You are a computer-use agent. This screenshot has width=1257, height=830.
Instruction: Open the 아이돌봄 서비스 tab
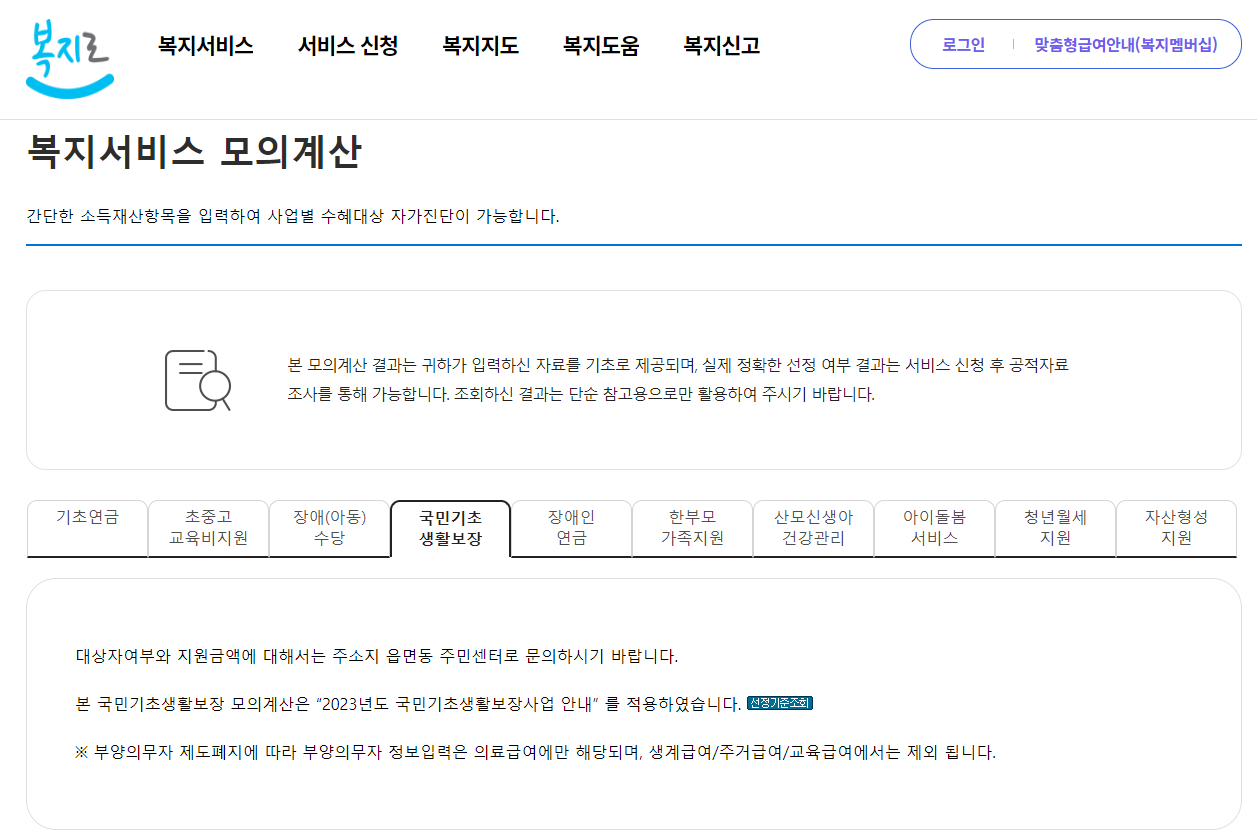[934, 528]
